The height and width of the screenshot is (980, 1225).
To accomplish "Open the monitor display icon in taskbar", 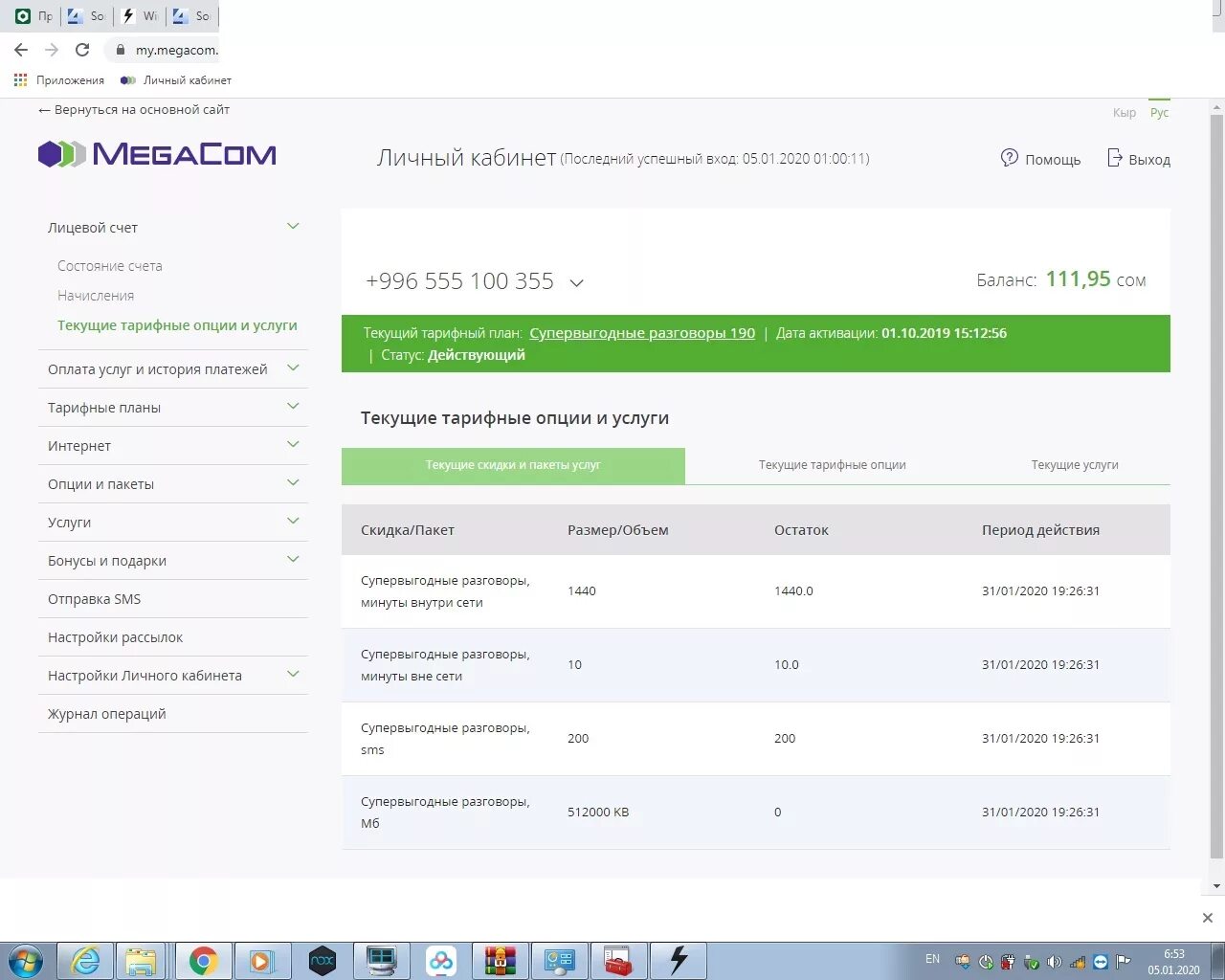I will click(381, 961).
